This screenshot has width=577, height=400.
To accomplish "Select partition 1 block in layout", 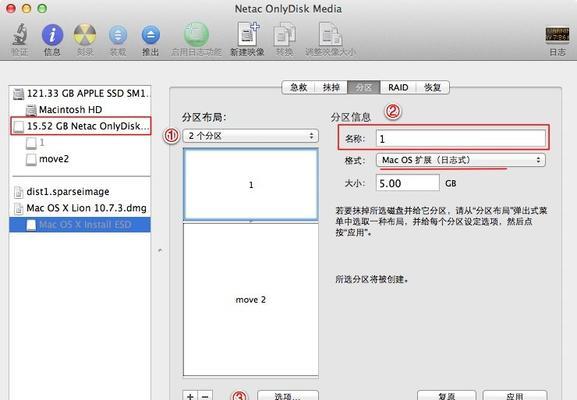I will [251, 184].
